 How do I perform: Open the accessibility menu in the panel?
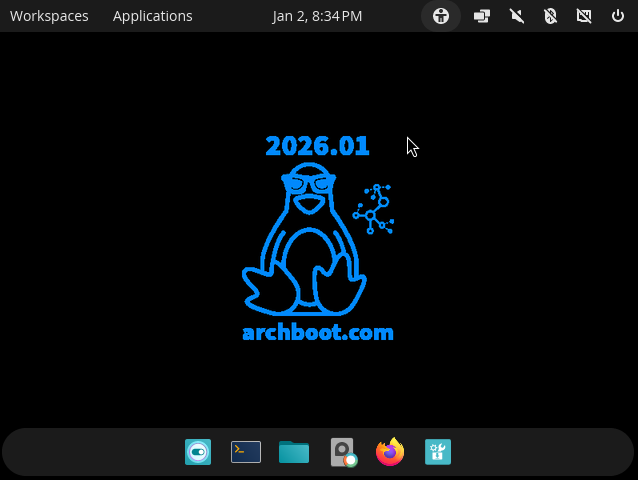pos(441,16)
